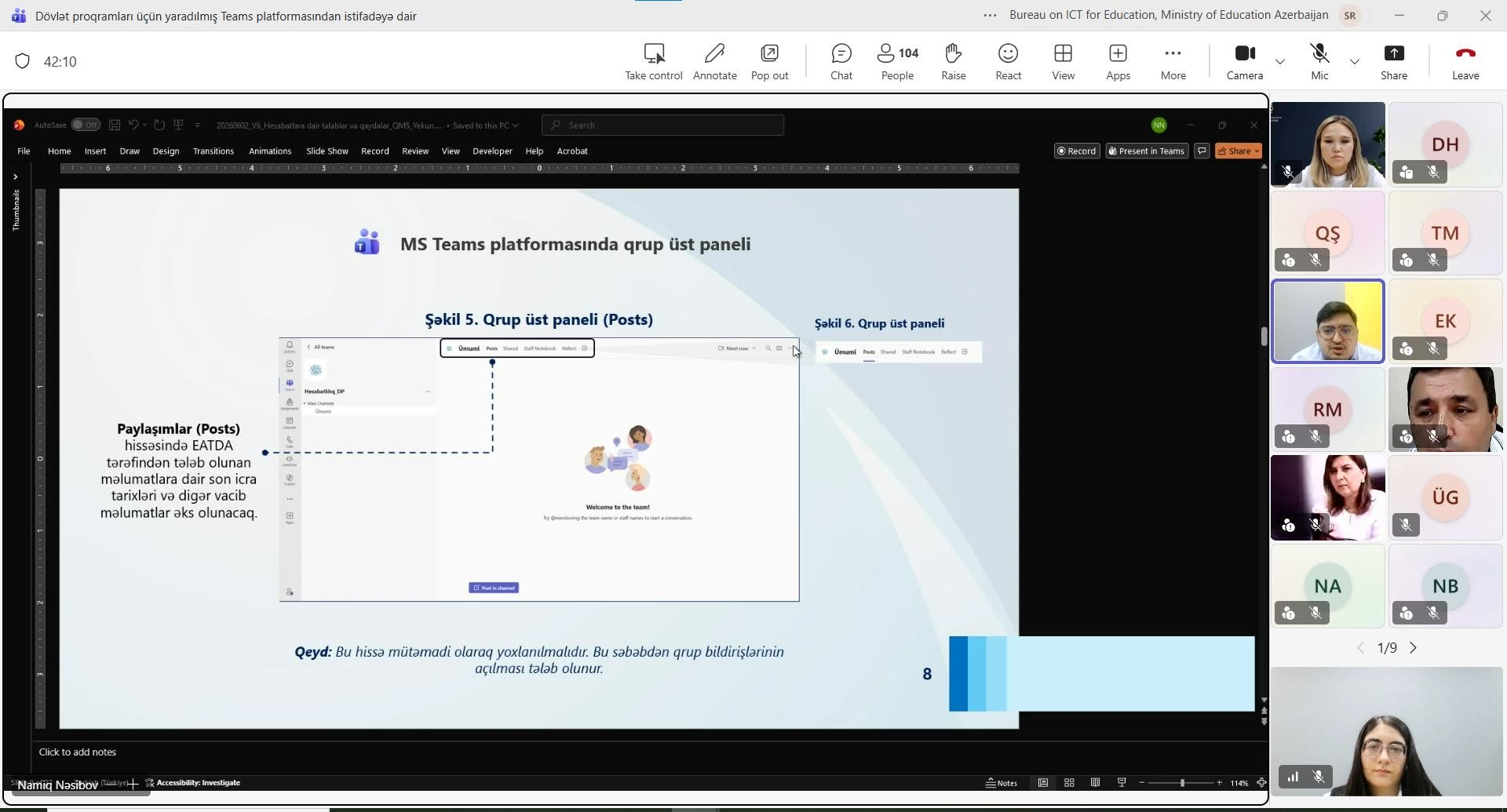This screenshot has height=812, width=1507.
Task: Switch to Reading view
Action: point(1095,783)
